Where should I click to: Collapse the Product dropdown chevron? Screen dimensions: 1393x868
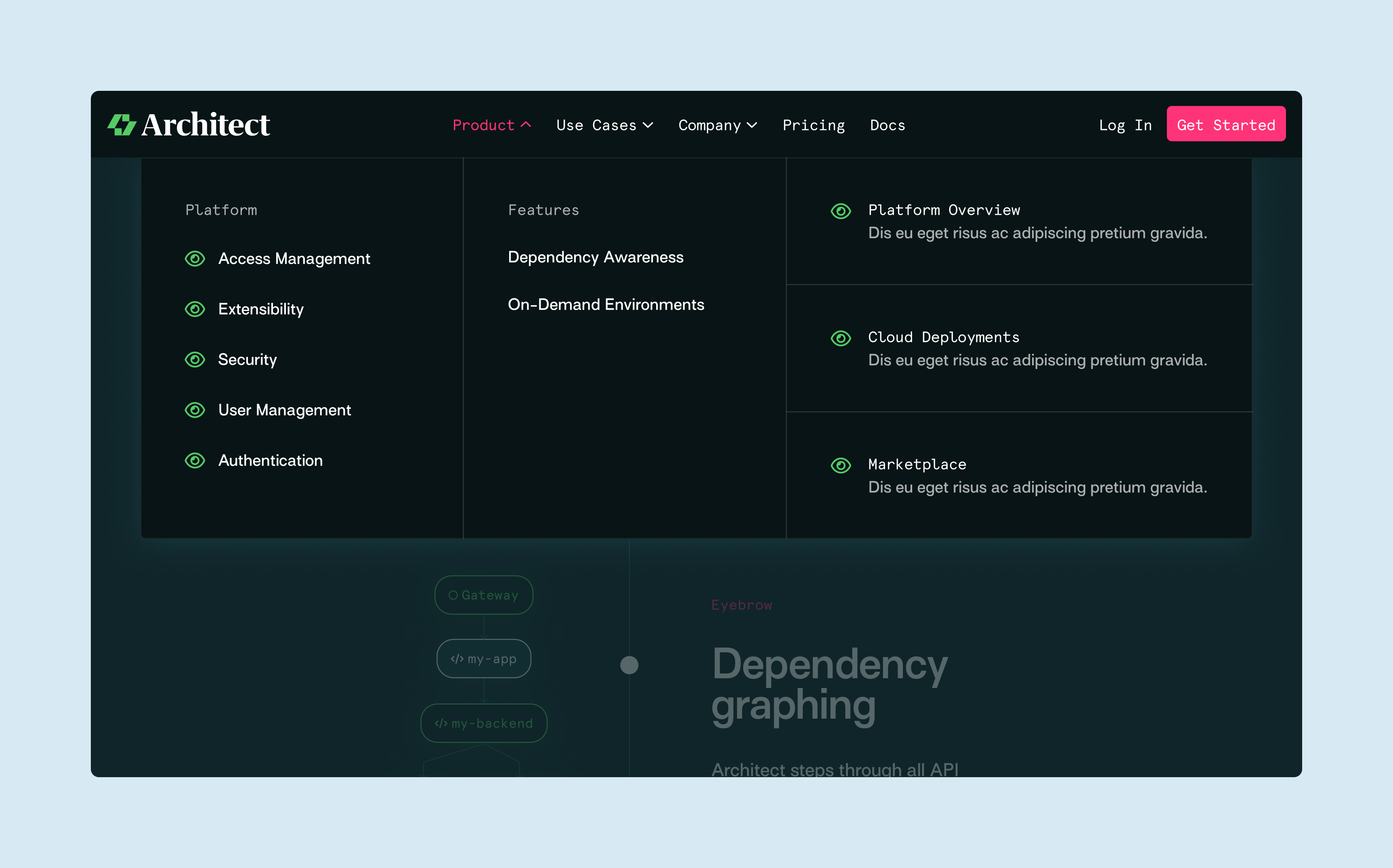tap(526, 125)
